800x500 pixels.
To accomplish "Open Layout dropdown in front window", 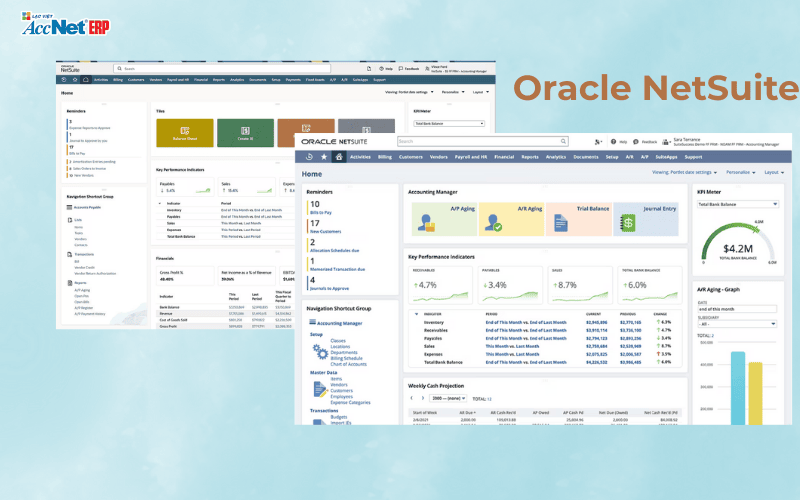I will point(774,172).
